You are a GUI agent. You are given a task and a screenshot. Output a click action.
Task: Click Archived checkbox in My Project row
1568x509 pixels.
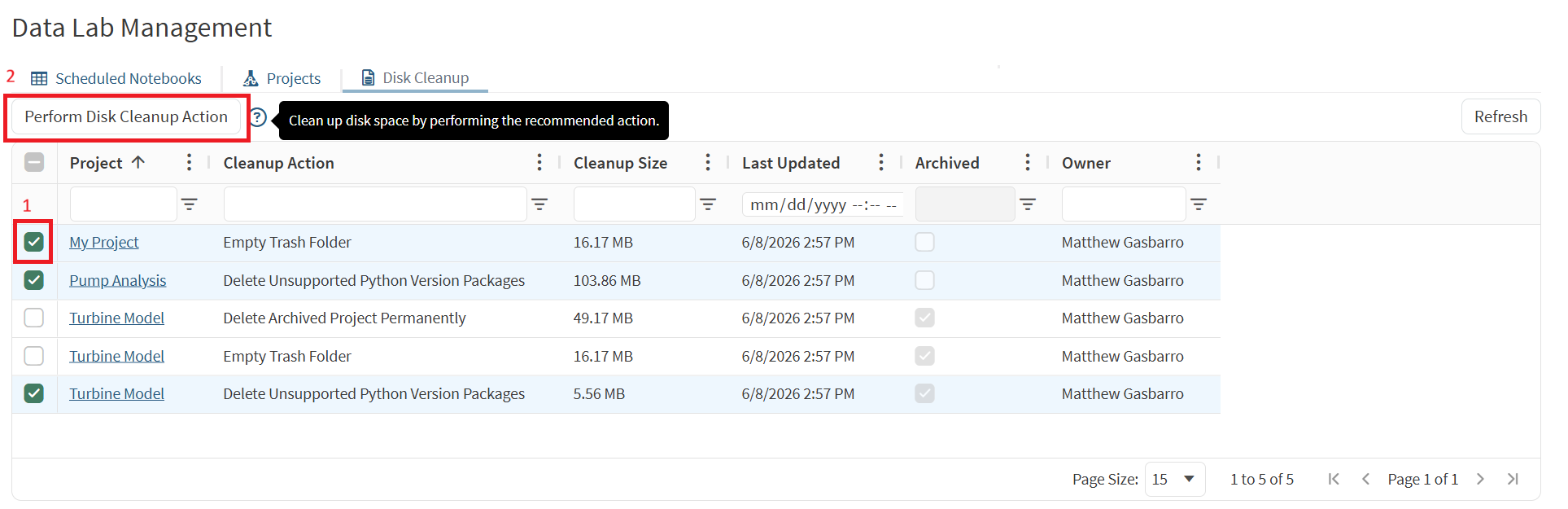[924, 242]
